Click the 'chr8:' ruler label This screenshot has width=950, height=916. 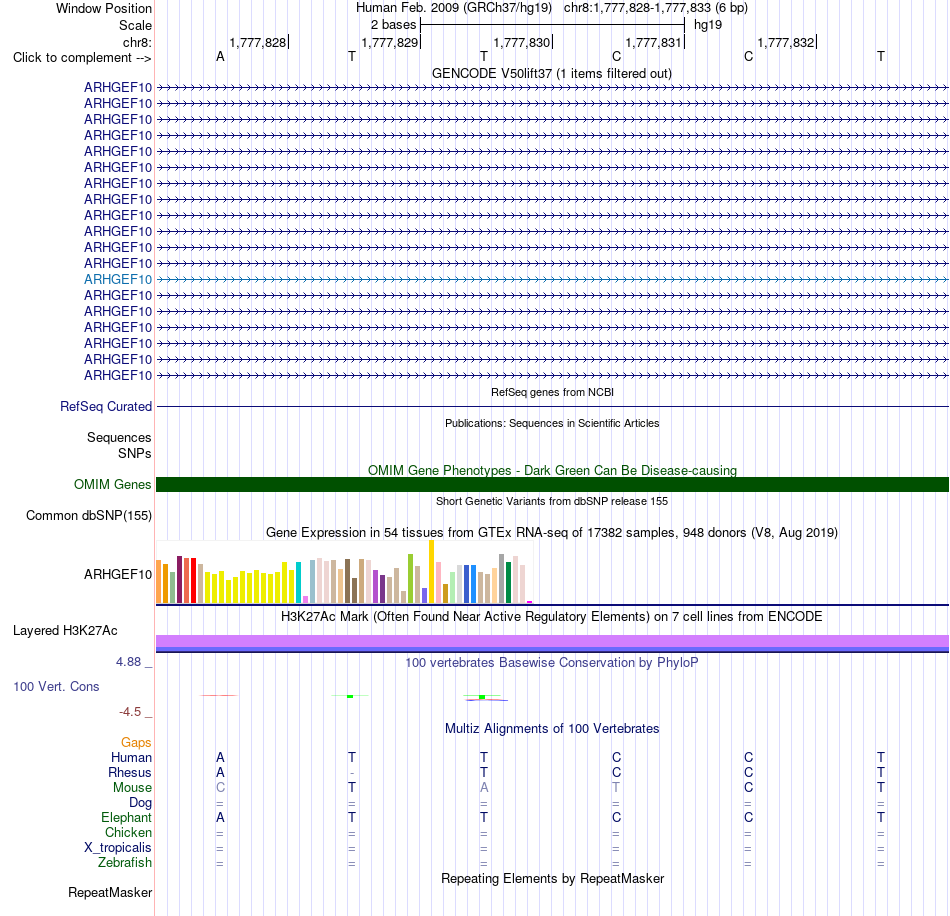[x=137, y=42]
